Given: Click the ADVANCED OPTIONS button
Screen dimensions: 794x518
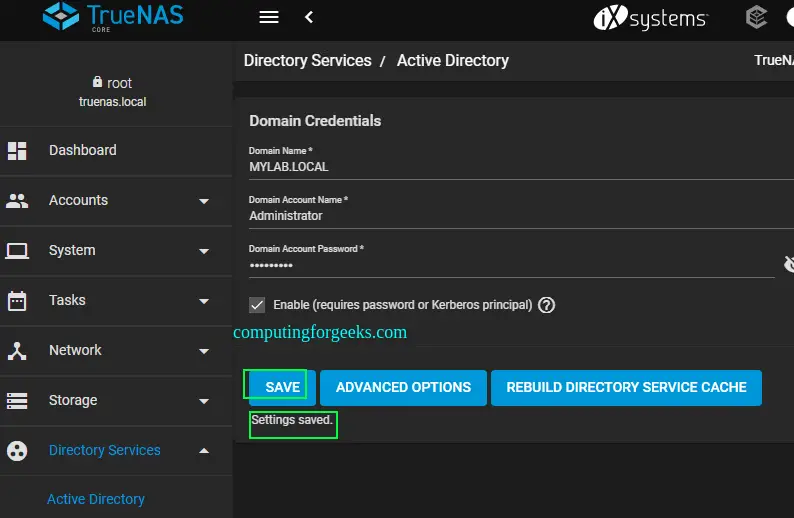Looking at the screenshot, I should click(403, 387).
